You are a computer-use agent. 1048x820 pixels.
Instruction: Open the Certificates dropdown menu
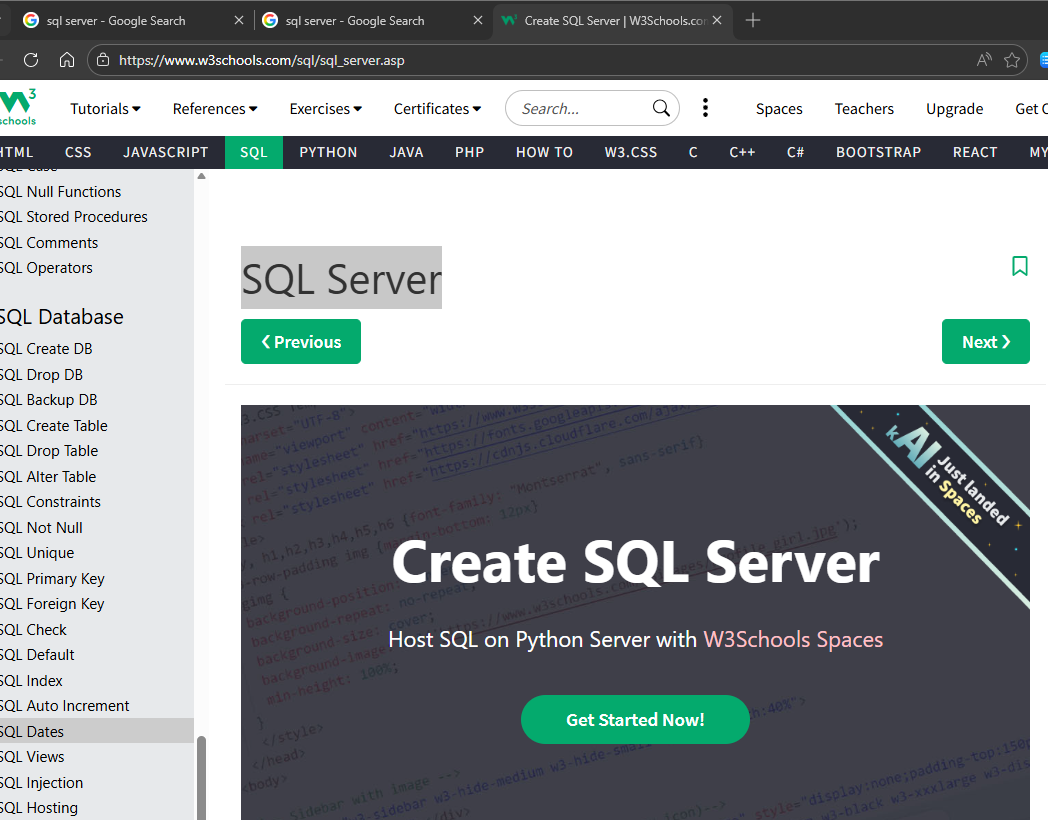pos(437,109)
